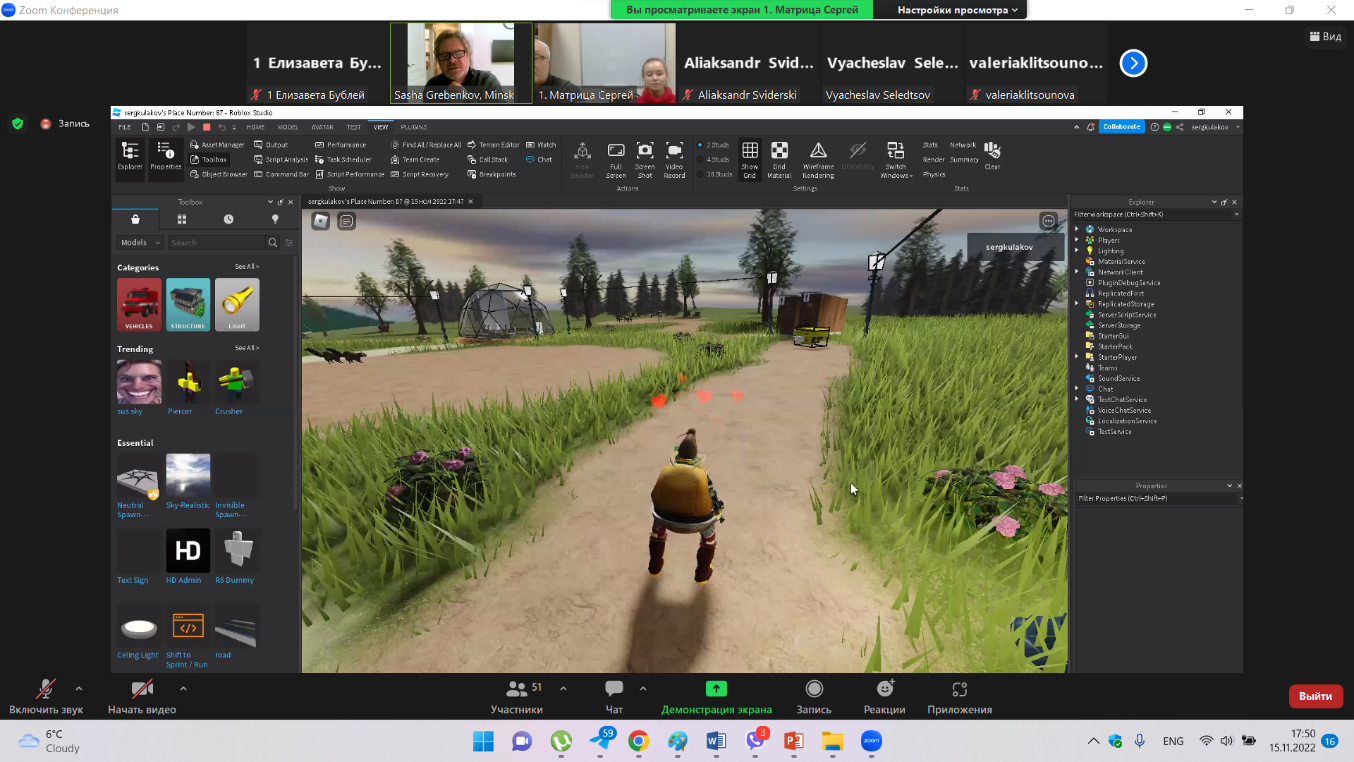Open the Object Browser
1354x762 pixels.
point(219,174)
